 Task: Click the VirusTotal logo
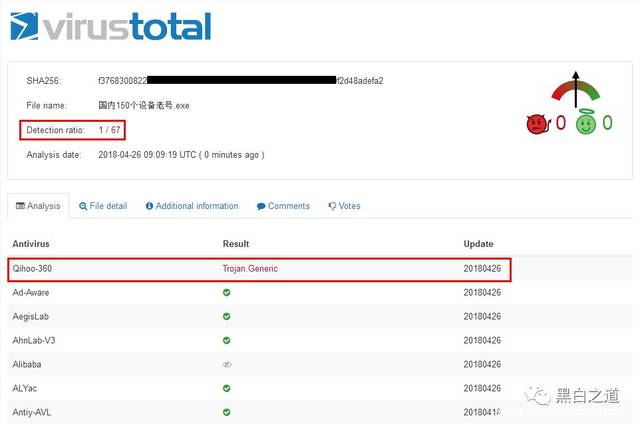coord(111,27)
